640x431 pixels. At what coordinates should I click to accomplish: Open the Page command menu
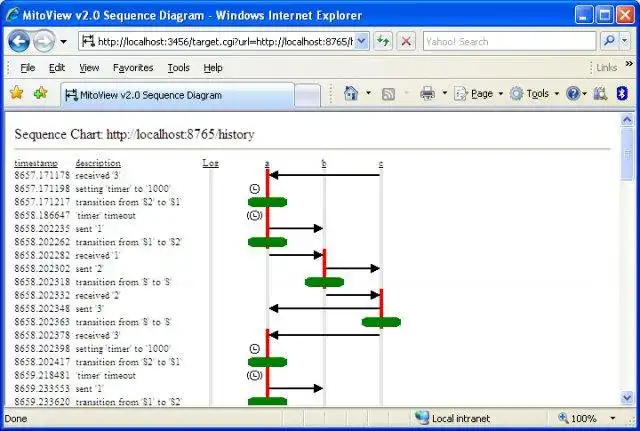point(478,93)
